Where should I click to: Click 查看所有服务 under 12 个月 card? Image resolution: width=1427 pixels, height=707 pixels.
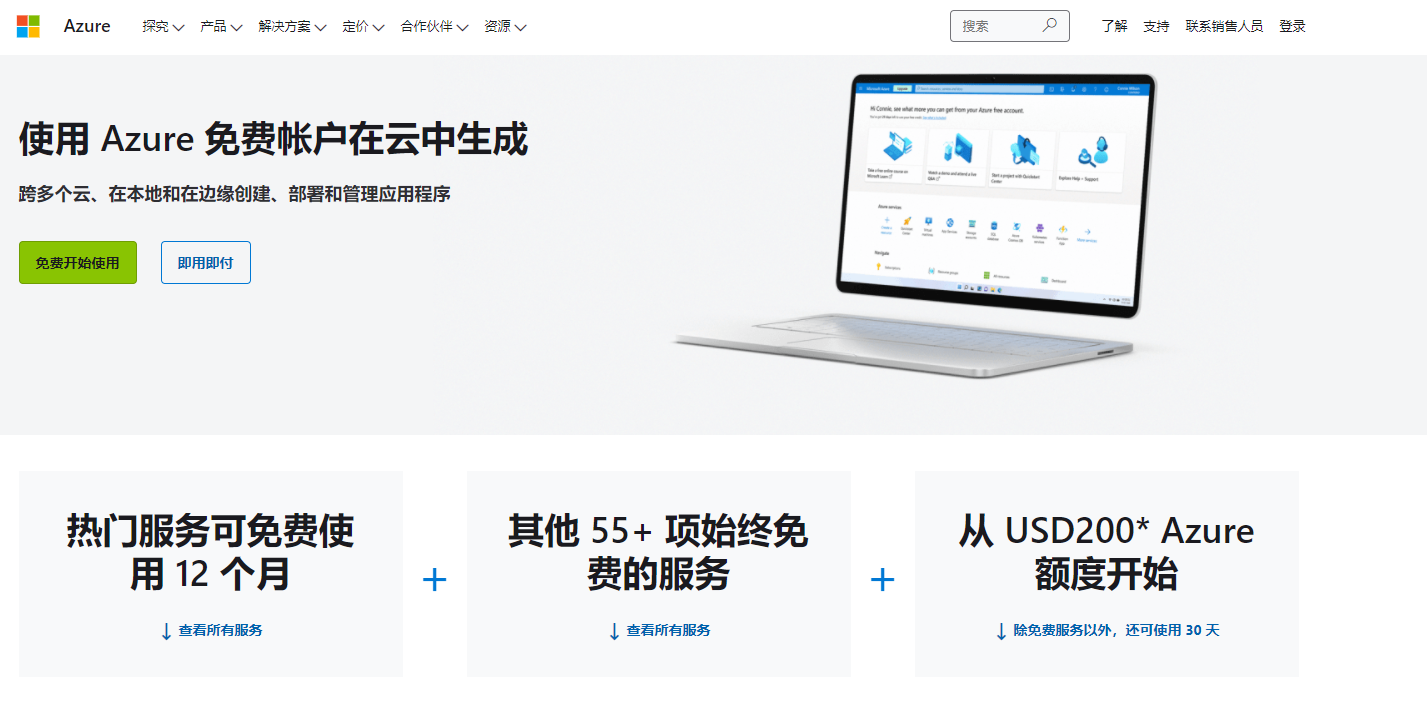221,631
